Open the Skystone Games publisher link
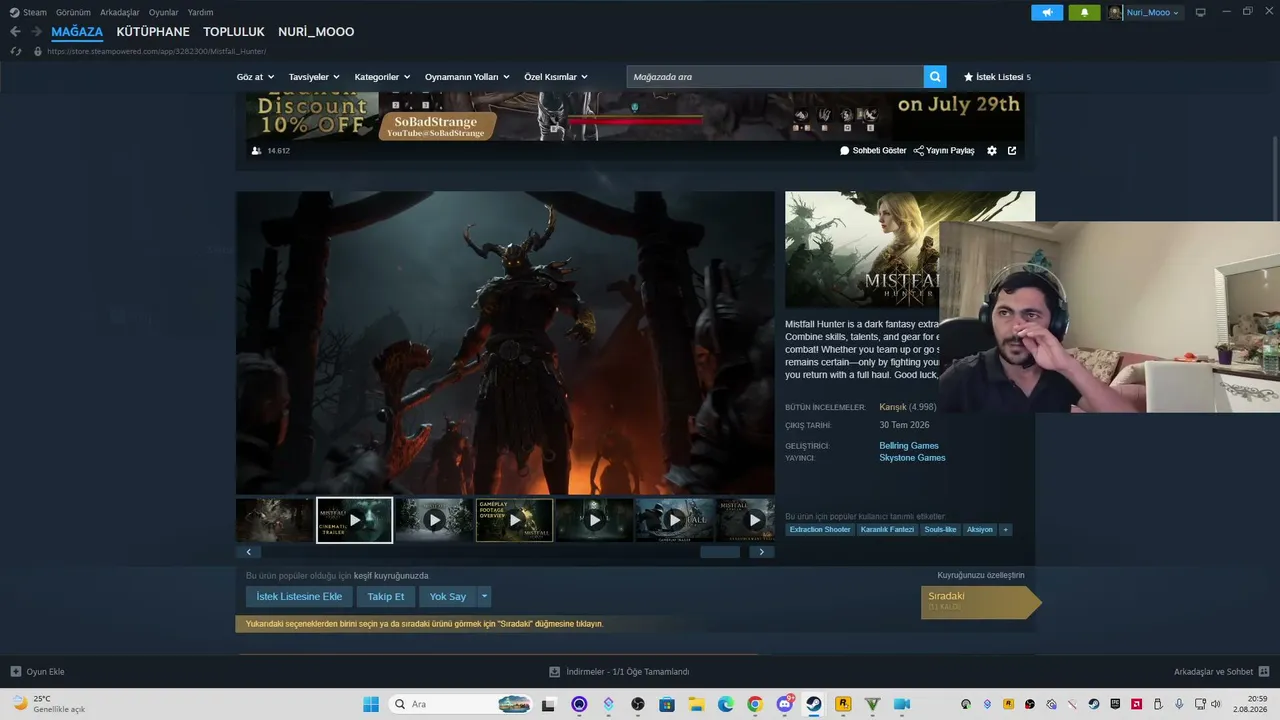1280x720 pixels. coord(912,458)
